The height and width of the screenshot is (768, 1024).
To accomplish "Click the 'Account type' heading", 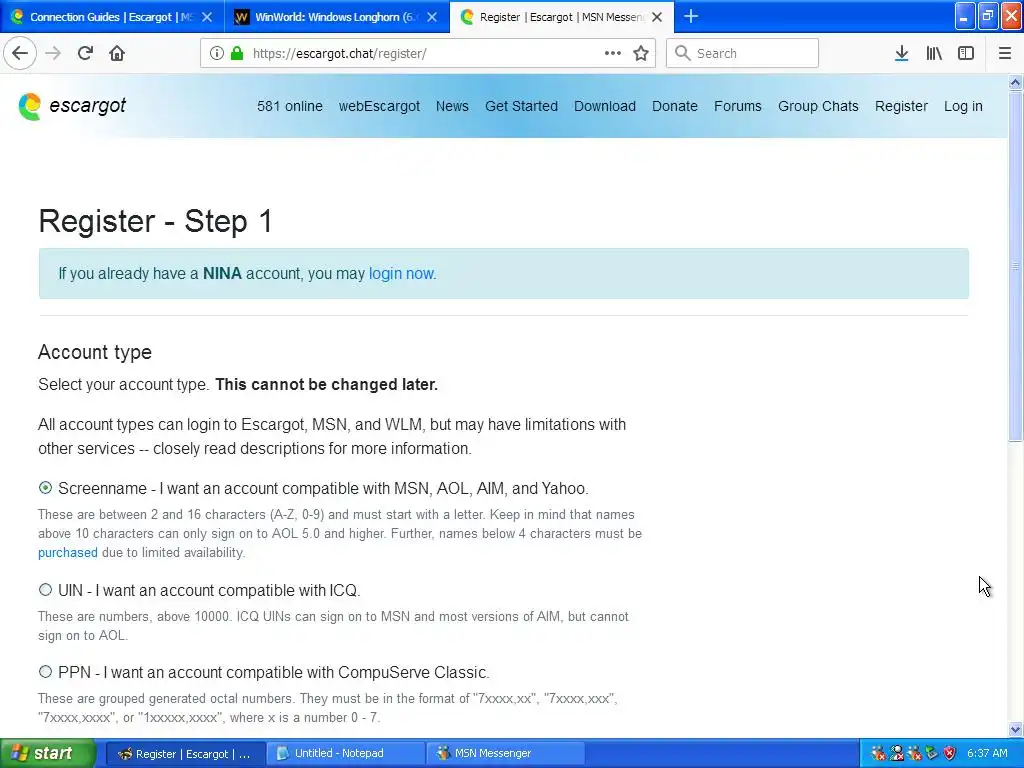I will (x=95, y=352).
